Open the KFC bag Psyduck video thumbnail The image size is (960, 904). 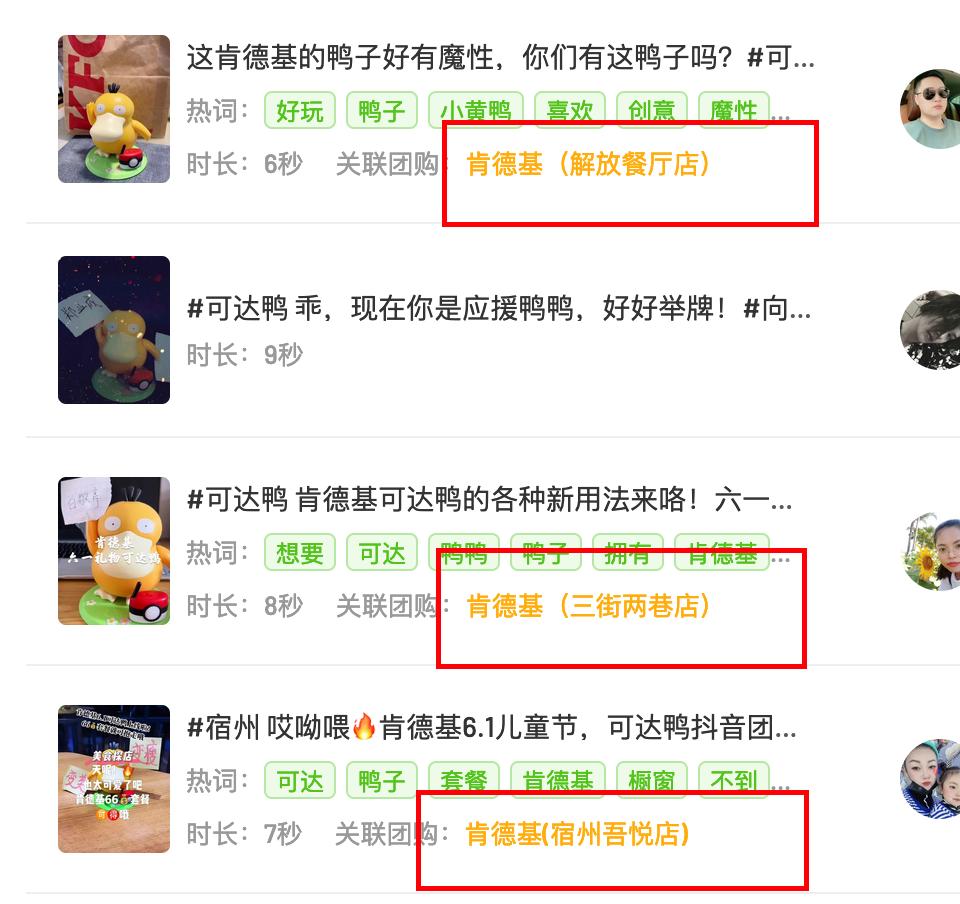click(x=114, y=109)
